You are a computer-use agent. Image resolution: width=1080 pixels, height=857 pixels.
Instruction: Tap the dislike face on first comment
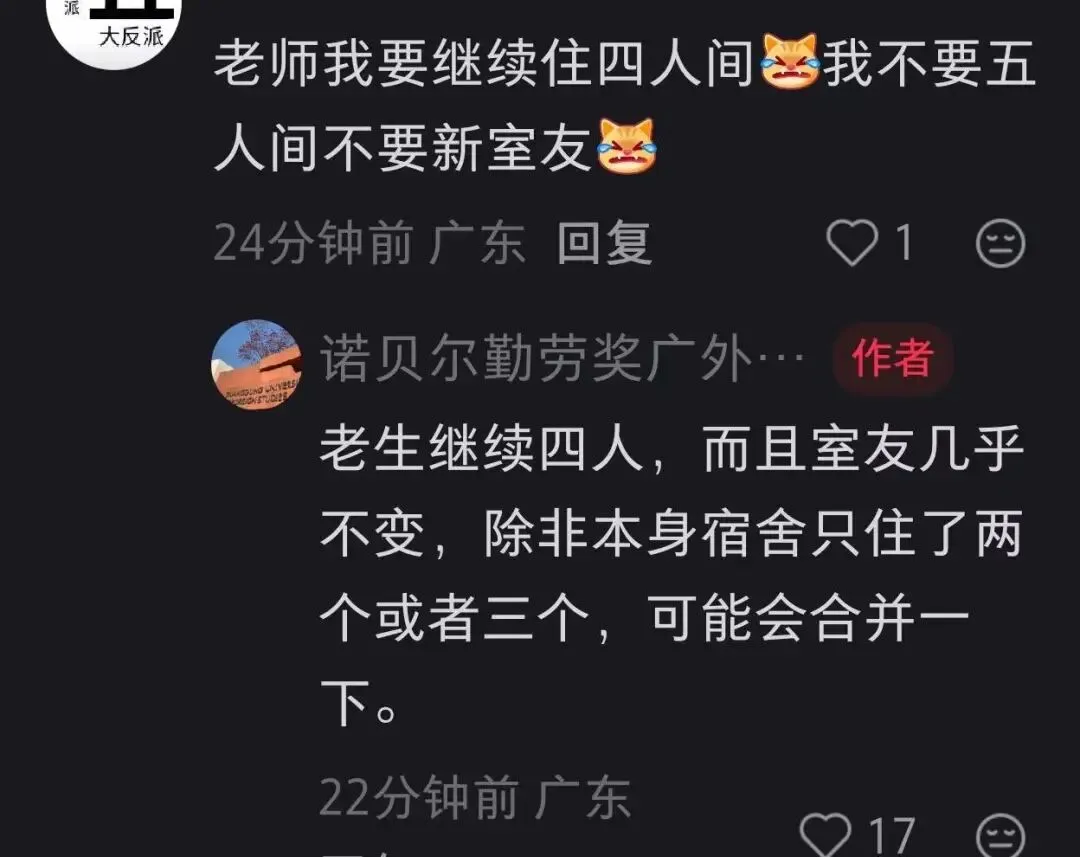(x=1000, y=242)
